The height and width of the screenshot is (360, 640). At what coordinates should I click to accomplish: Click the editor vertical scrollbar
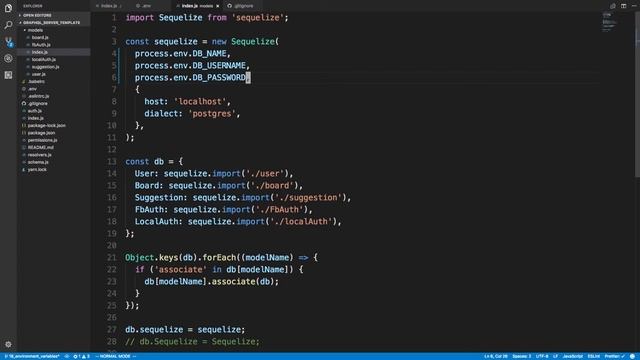[x=637, y=94]
